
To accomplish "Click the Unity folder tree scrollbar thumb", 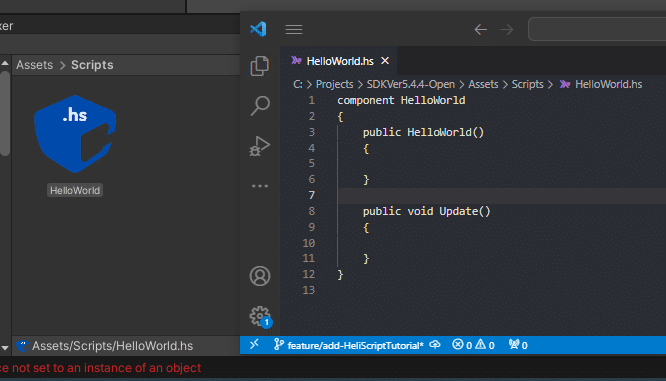I will [5, 113].
